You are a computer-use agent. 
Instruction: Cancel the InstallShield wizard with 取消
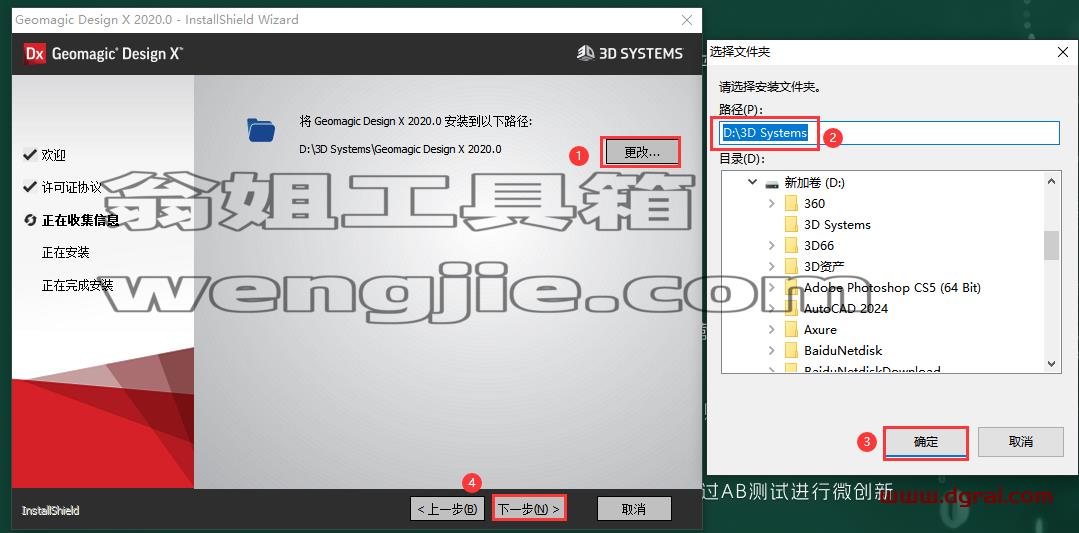pyautogui.click(x=634, y=510)
